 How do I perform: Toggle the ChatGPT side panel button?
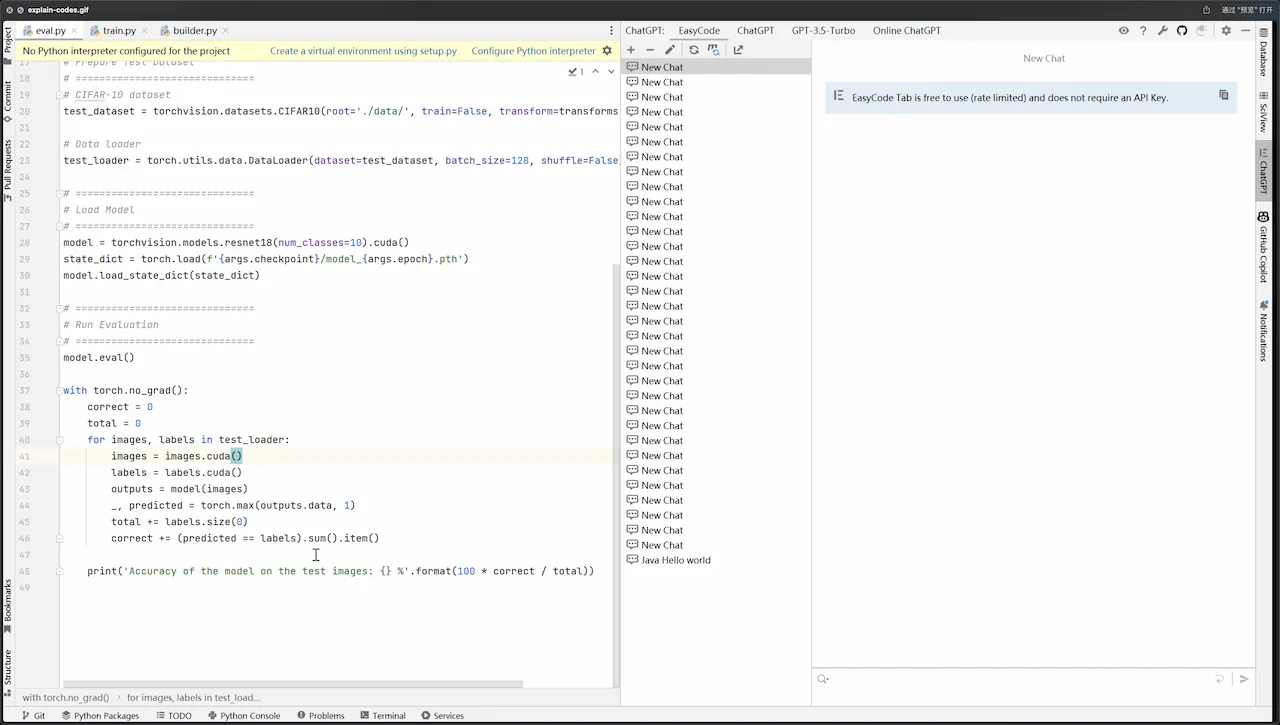click(x=1264, y=172)
